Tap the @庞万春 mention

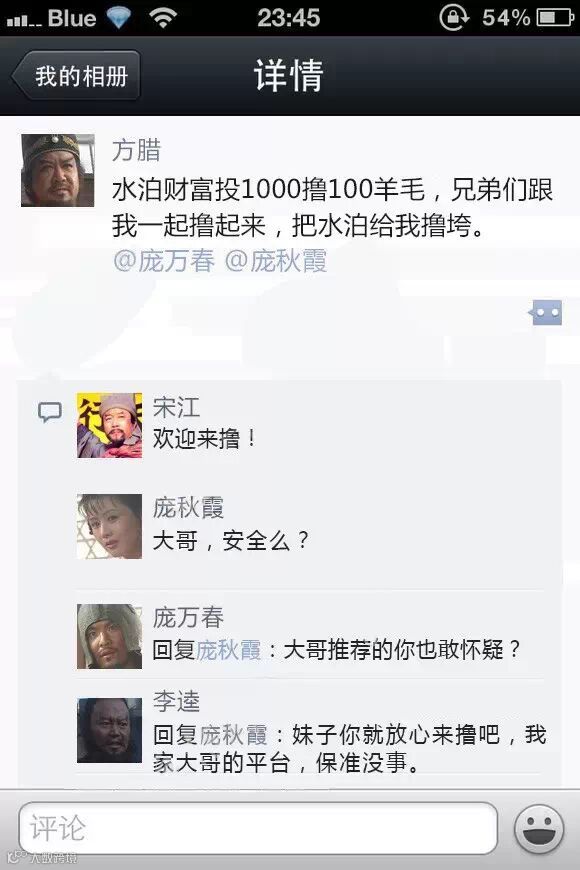164,260
